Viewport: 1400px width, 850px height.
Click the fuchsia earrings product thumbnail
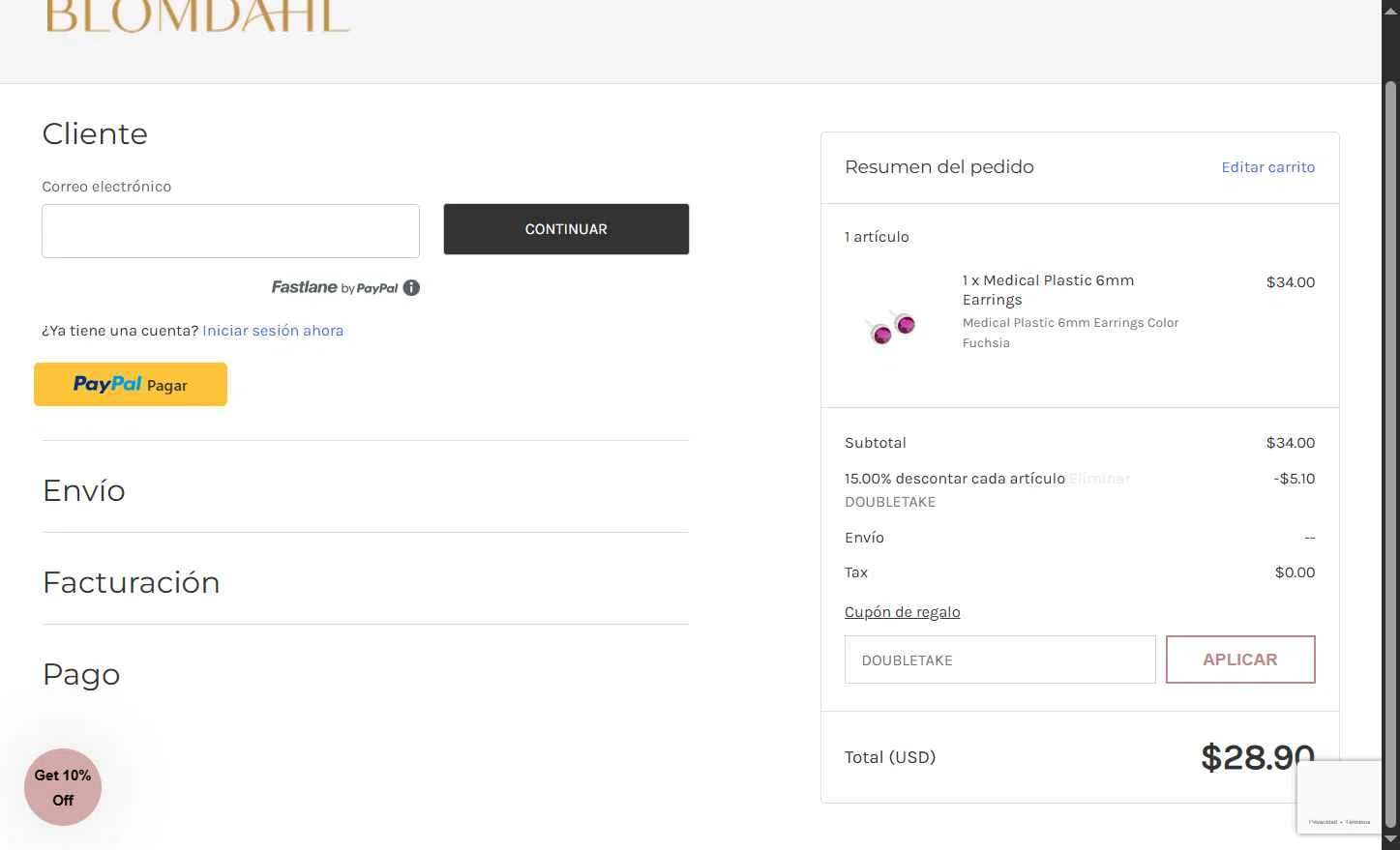(891, 327)
